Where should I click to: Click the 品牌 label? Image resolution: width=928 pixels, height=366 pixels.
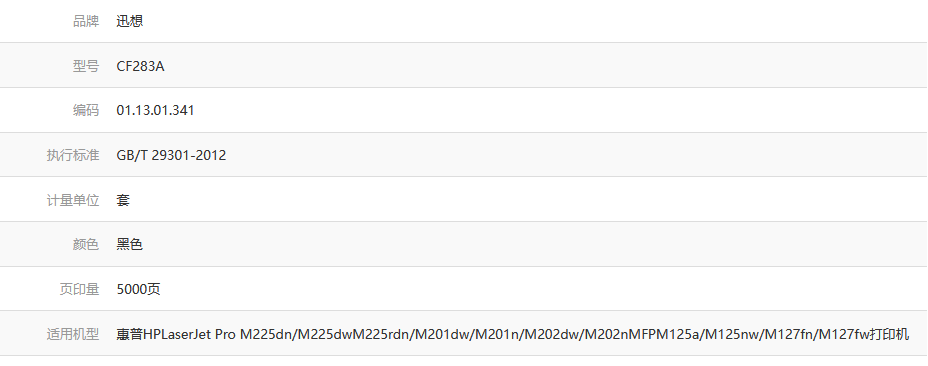click(86, 21)
